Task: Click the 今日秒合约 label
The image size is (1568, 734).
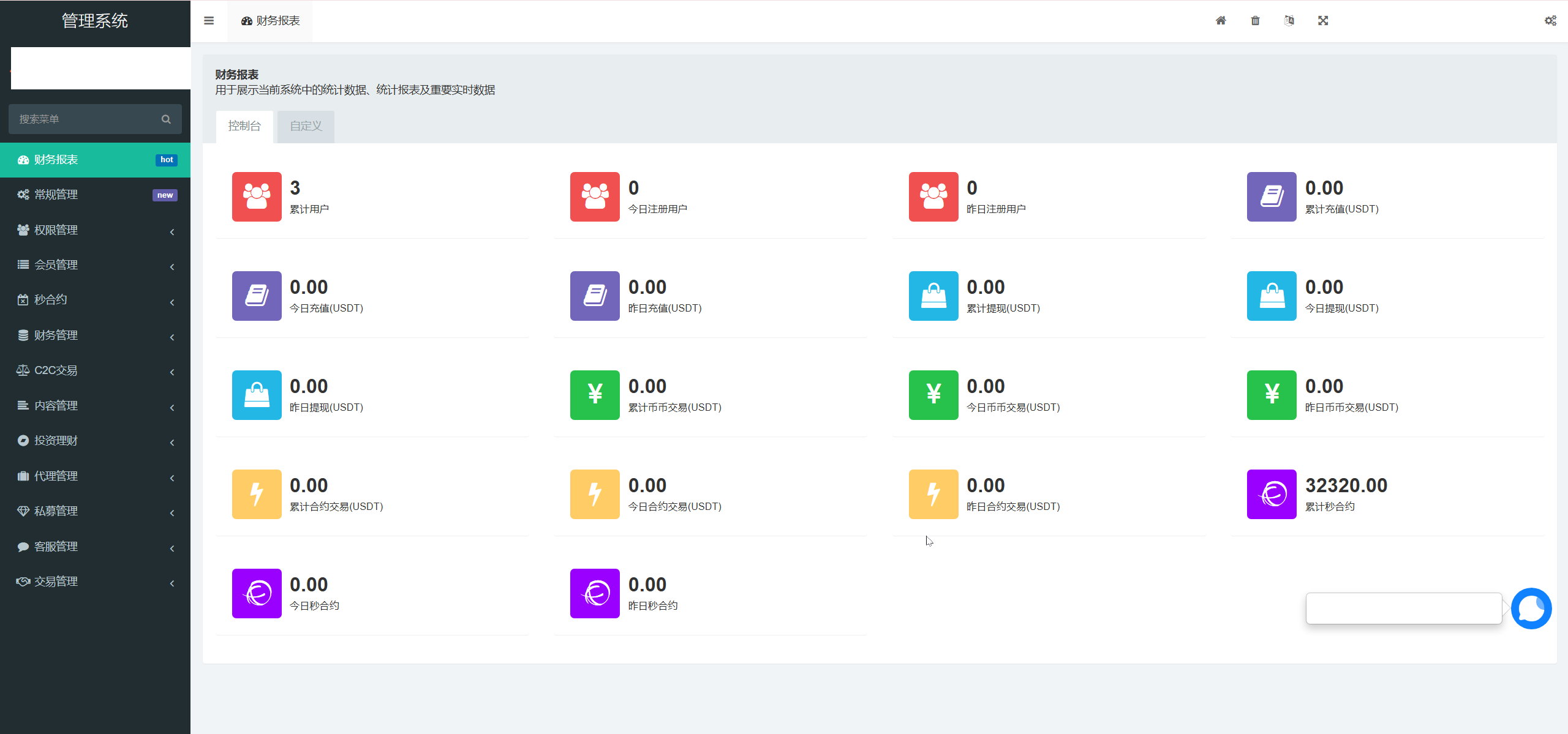Action: 314,606
